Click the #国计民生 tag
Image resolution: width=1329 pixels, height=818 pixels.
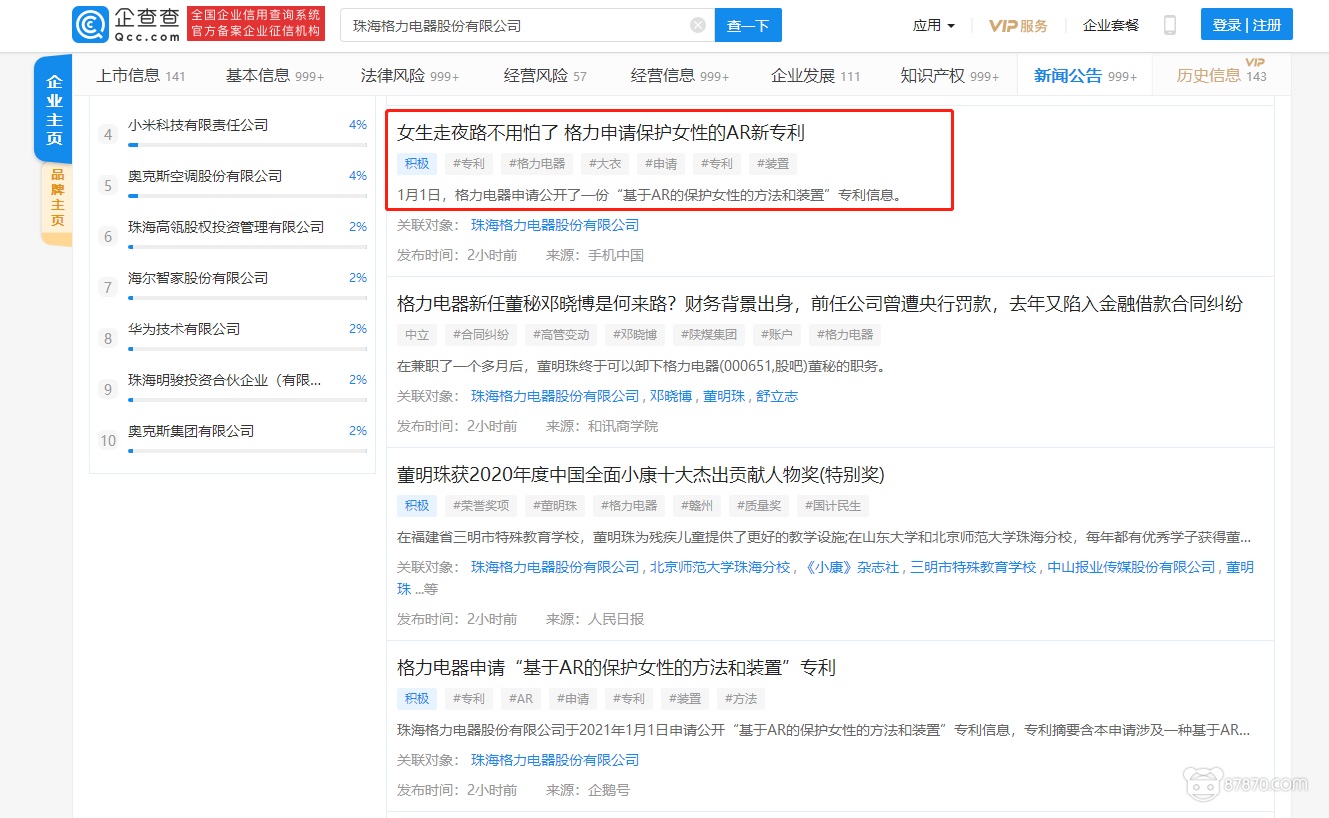(833, 505)
